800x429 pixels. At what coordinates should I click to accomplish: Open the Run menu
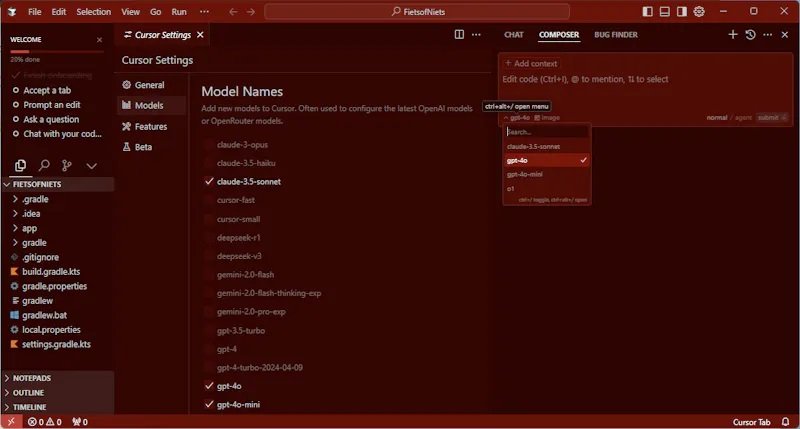pyautogui.click(x=179, y=12)
